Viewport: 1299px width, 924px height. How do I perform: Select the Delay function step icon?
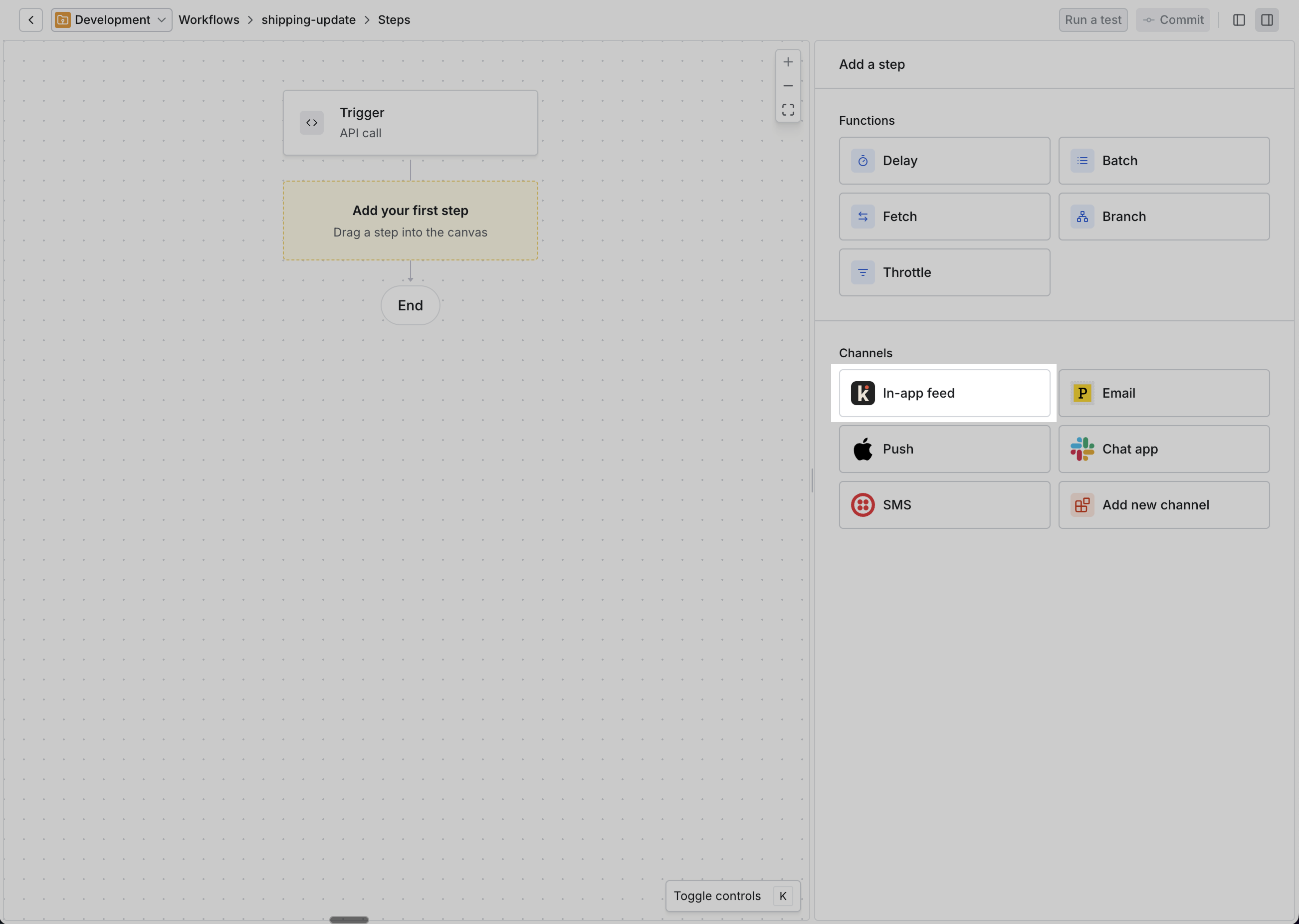[x=864, y=161]
